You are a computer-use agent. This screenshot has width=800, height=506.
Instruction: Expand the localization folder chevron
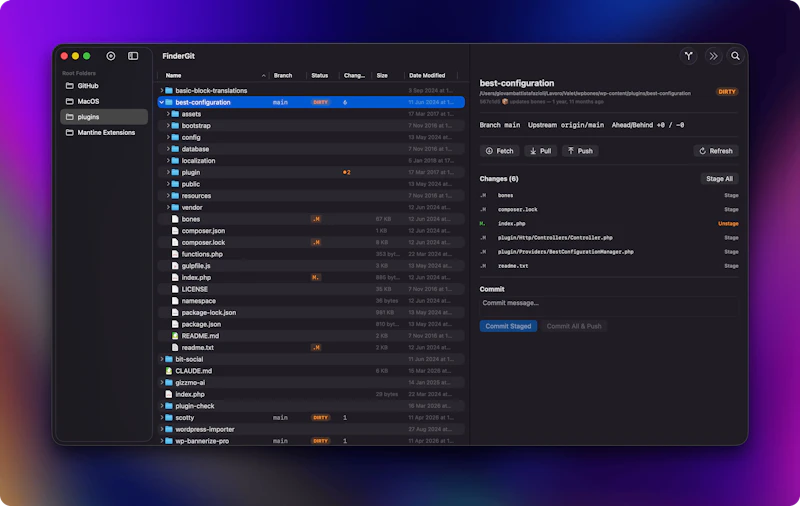pyautogui.click(x=168, y=161)
